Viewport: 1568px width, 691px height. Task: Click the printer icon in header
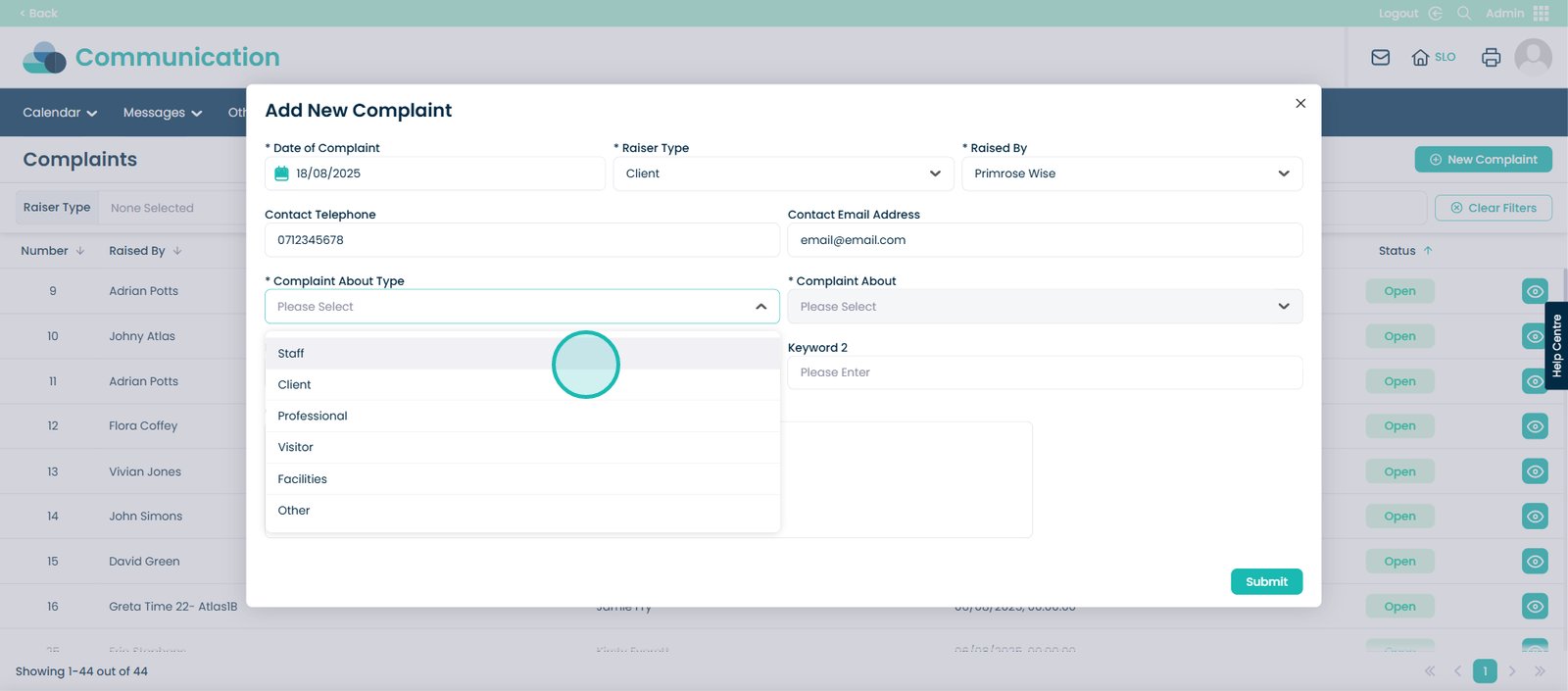pos(1491,58)
